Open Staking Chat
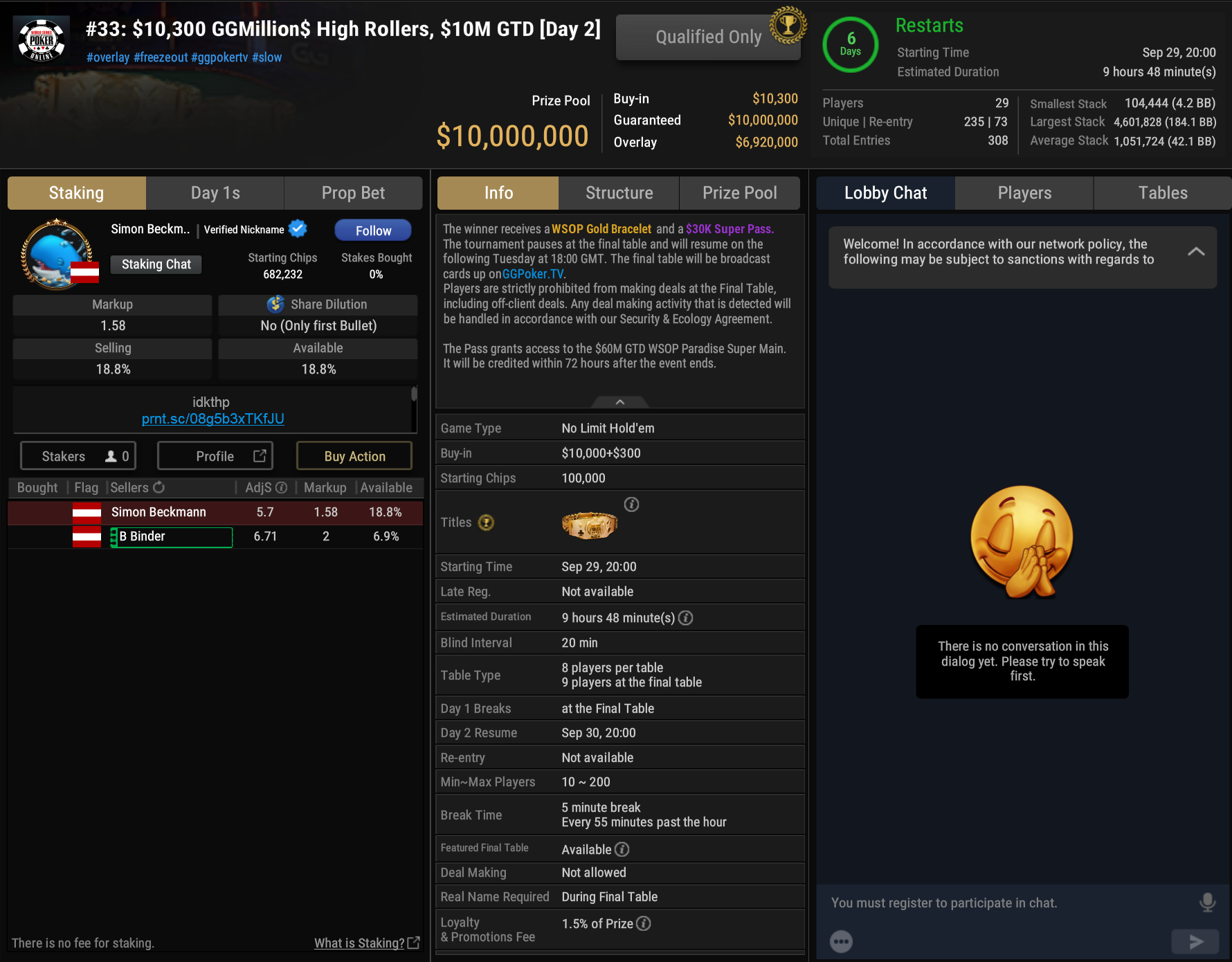 [156, 264]
